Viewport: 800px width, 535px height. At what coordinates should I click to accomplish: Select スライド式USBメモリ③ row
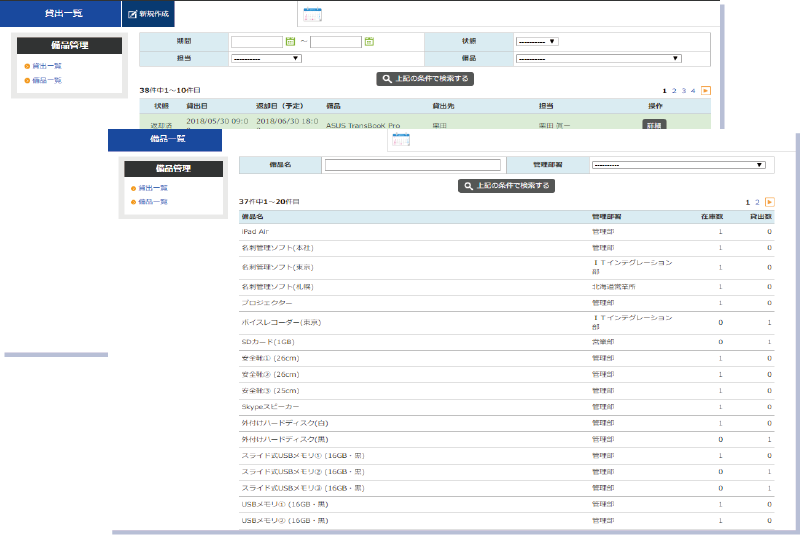pos(507,488)
